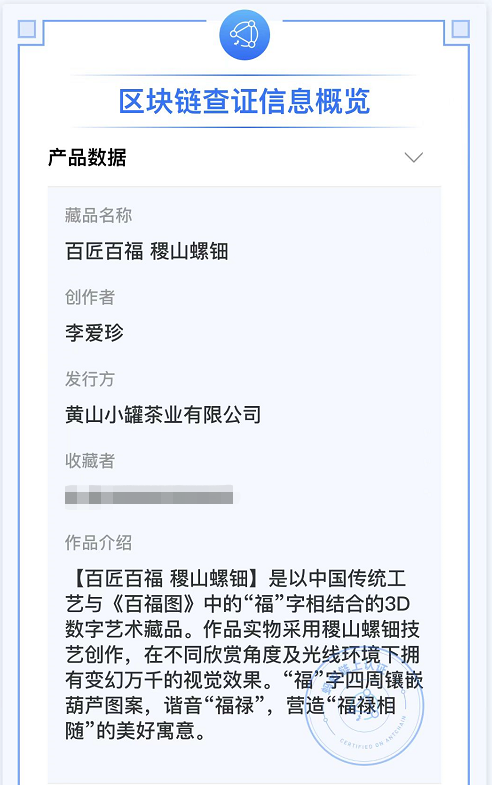Click the 区块链查证信息概览 title
This screenshot has height=785, width=492.
coord(245,101)
